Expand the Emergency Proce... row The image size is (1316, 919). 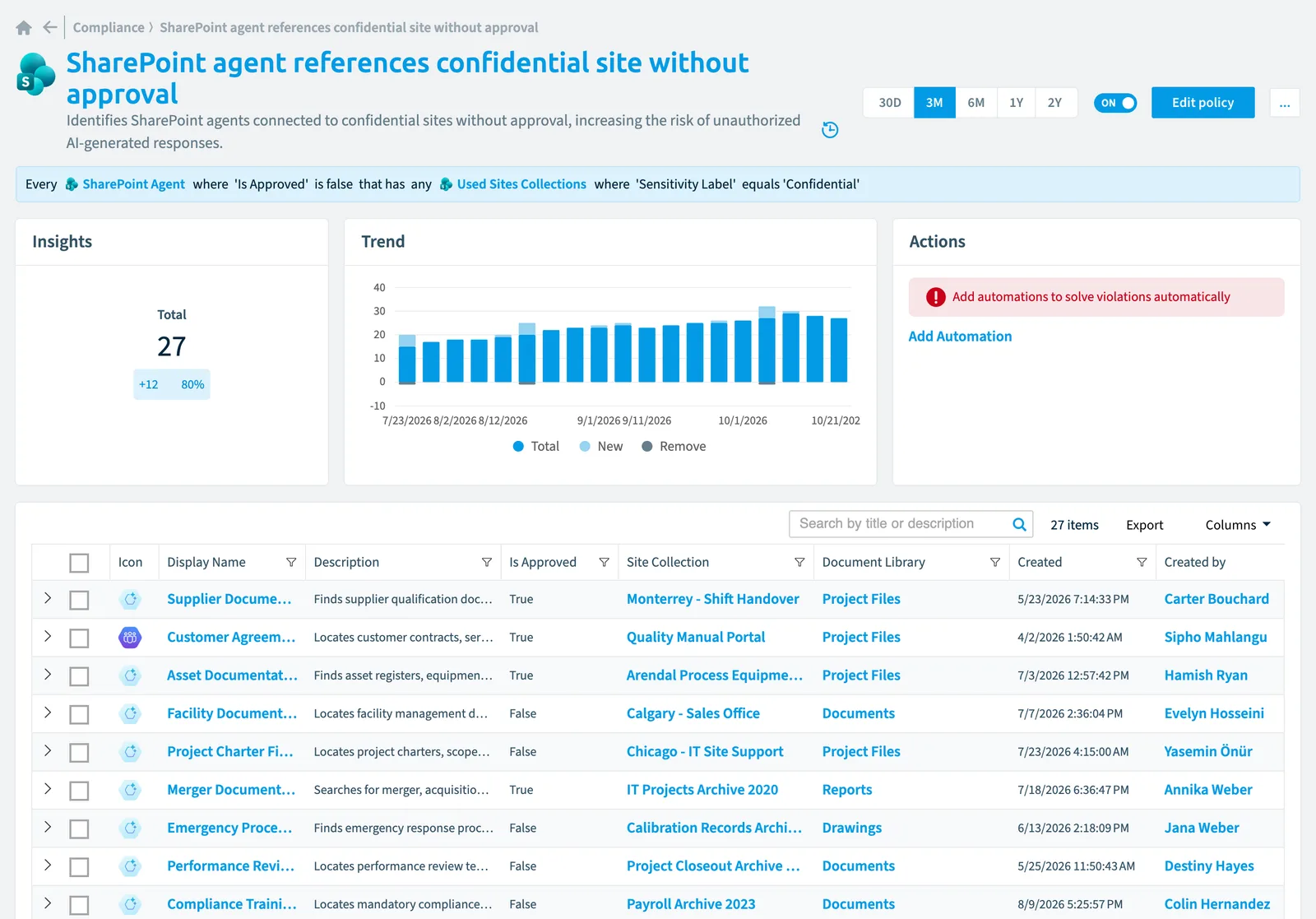coord(48,827)
